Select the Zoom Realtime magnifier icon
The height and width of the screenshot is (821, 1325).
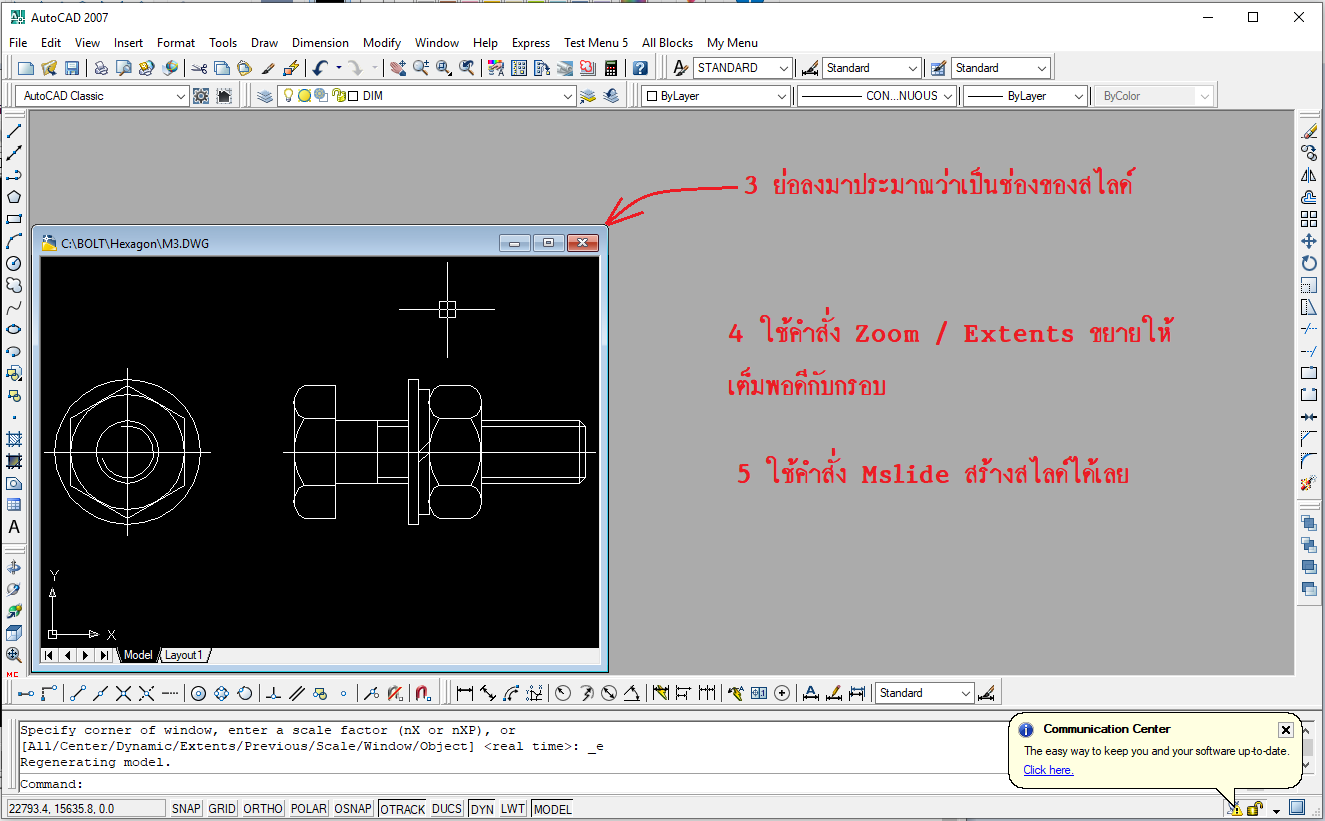coord(421,68)
